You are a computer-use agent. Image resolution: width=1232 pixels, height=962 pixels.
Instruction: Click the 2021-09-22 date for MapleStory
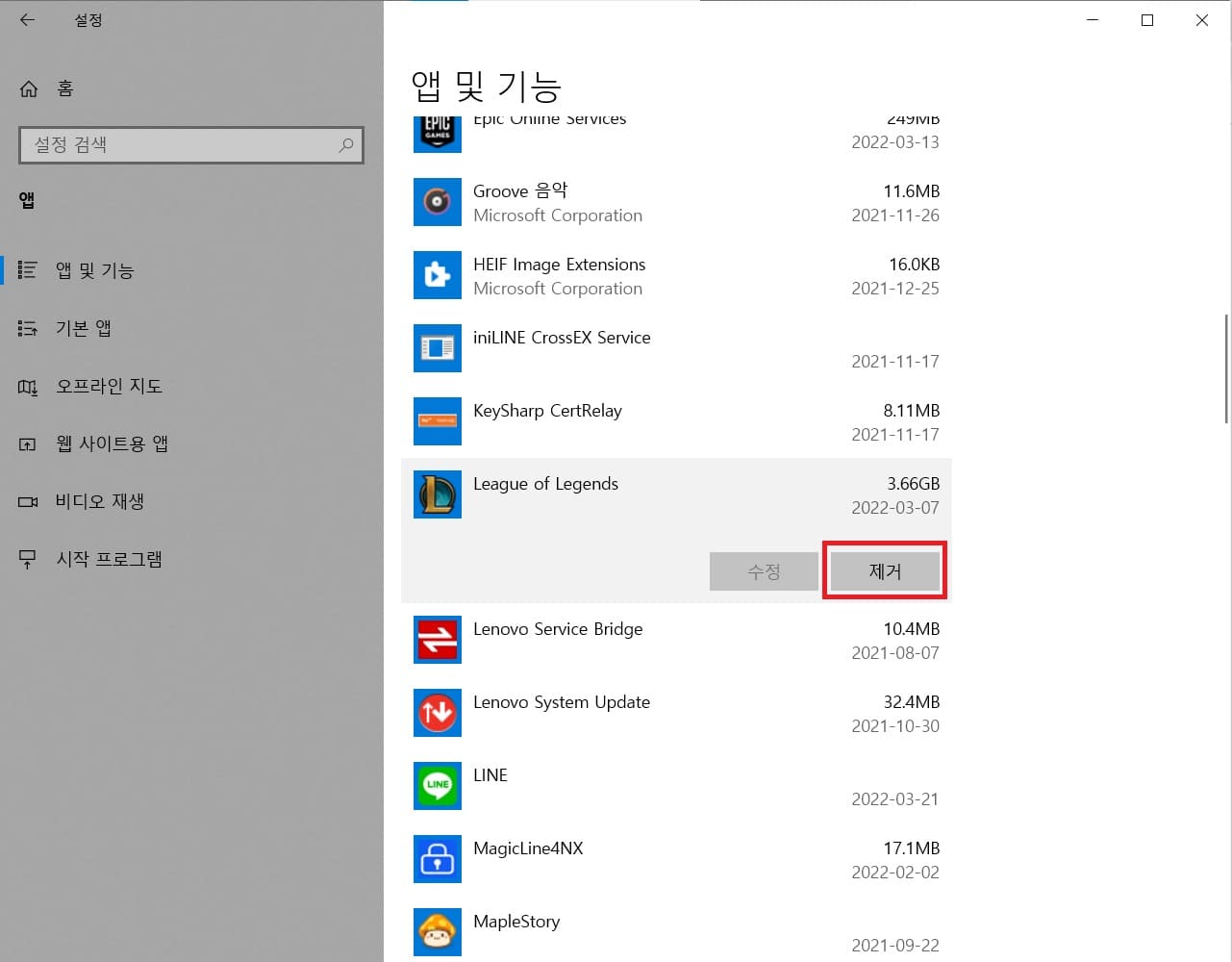(x=895, y=946)
